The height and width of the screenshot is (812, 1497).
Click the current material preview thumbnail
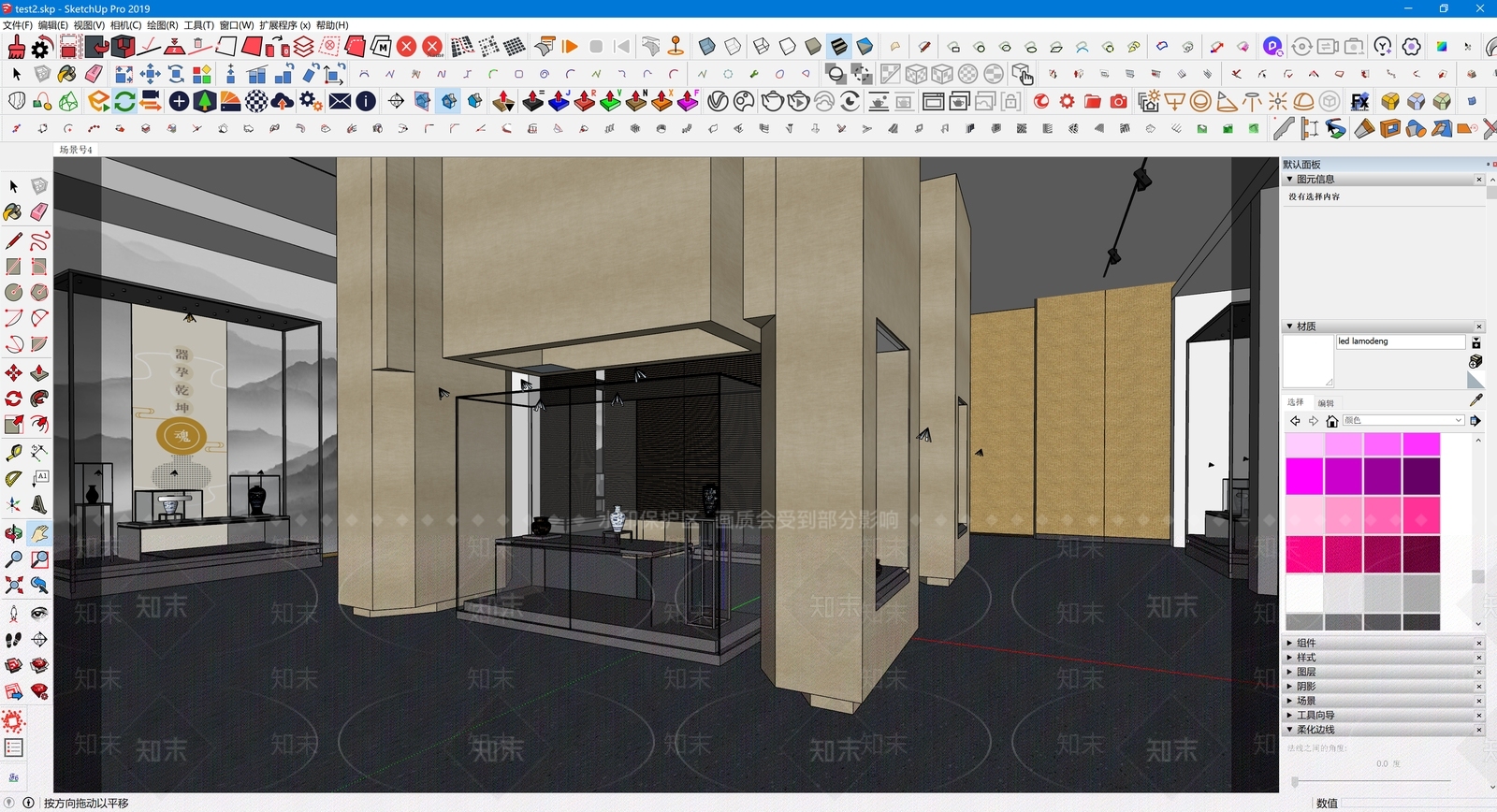(1308, 361)
